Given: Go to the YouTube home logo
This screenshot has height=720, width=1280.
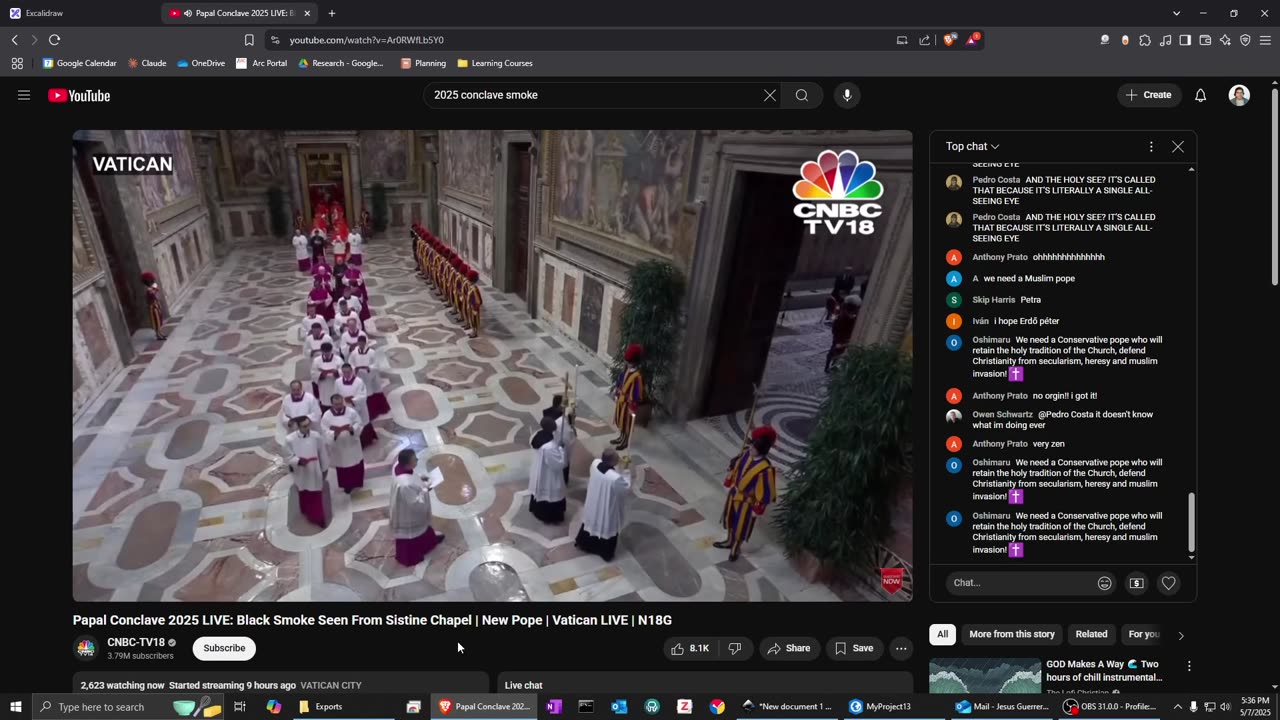Looking at the screenshot, I should [x=79, y=96].
